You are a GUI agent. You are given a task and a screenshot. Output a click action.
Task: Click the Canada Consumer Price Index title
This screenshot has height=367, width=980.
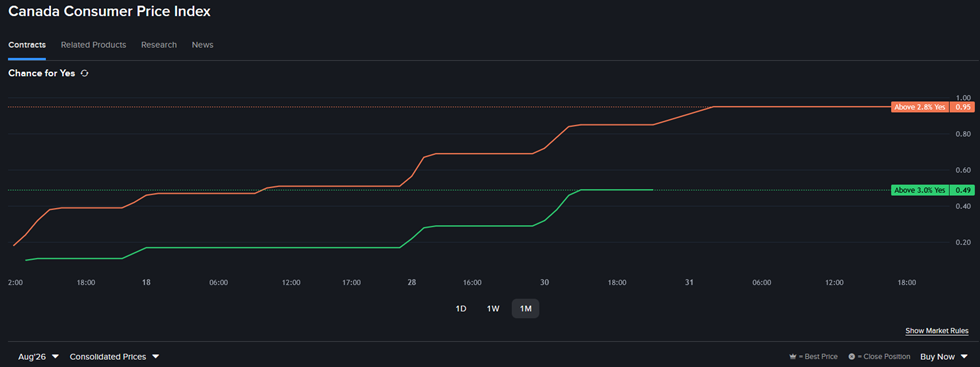(x=109, y=12)
